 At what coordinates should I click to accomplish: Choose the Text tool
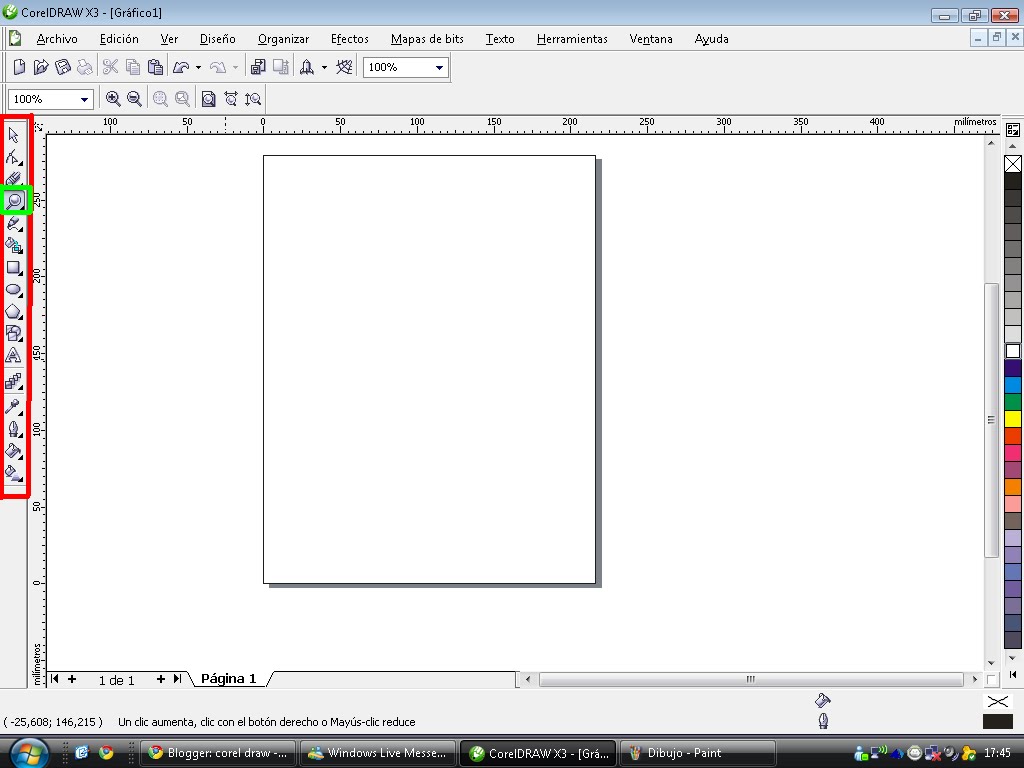[14, 355]
